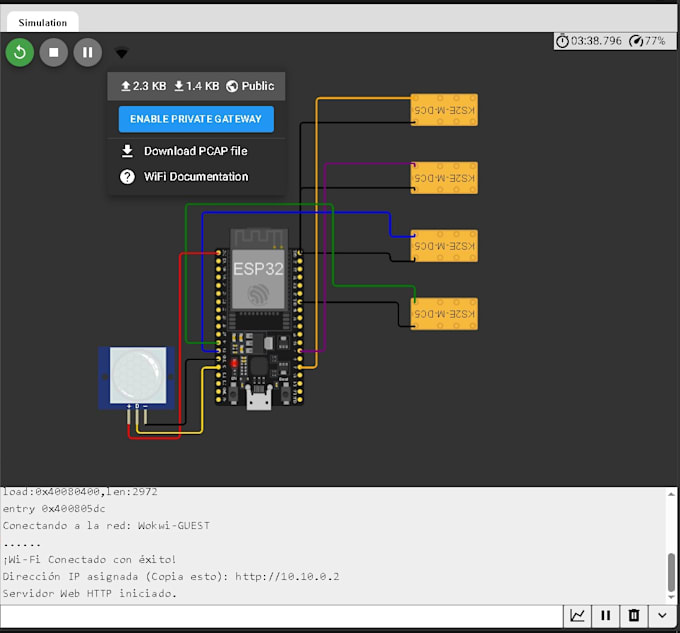Switch to the Simulation tab
680x633 pixels.
pyautogui.click(x=42, y=23)
